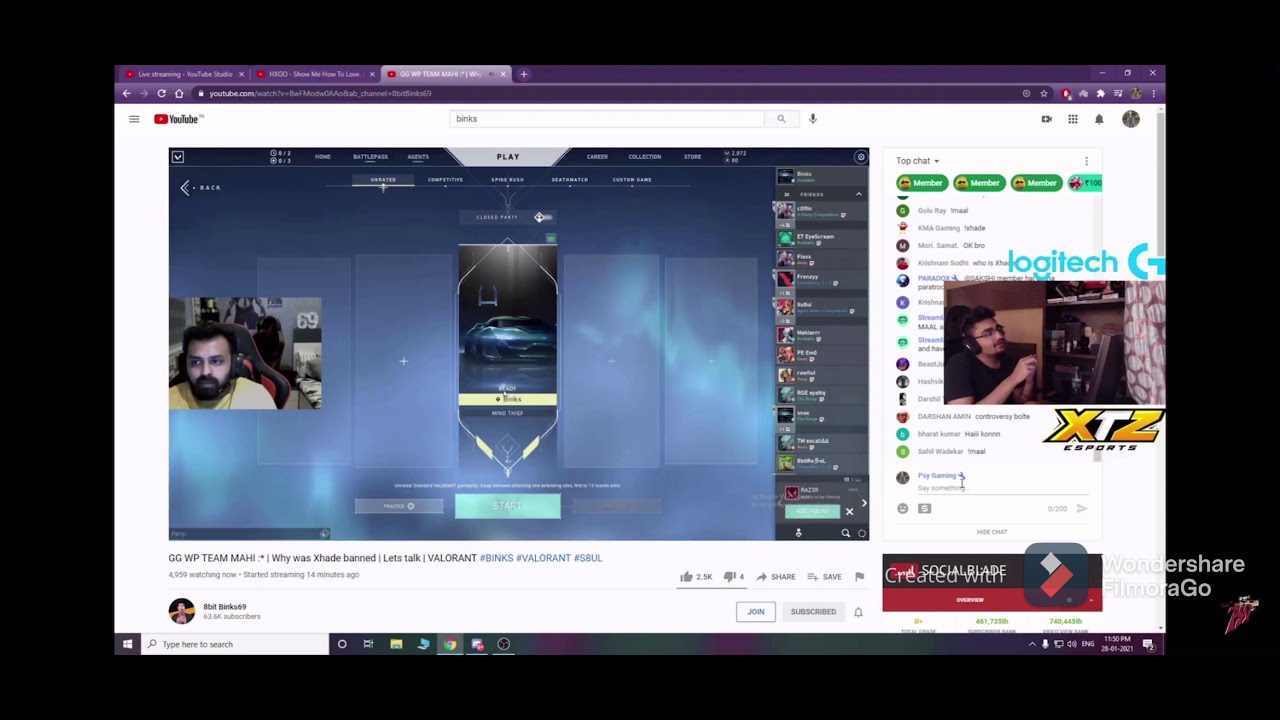Select the Deathmatch mode tab

tap(569, 180)
